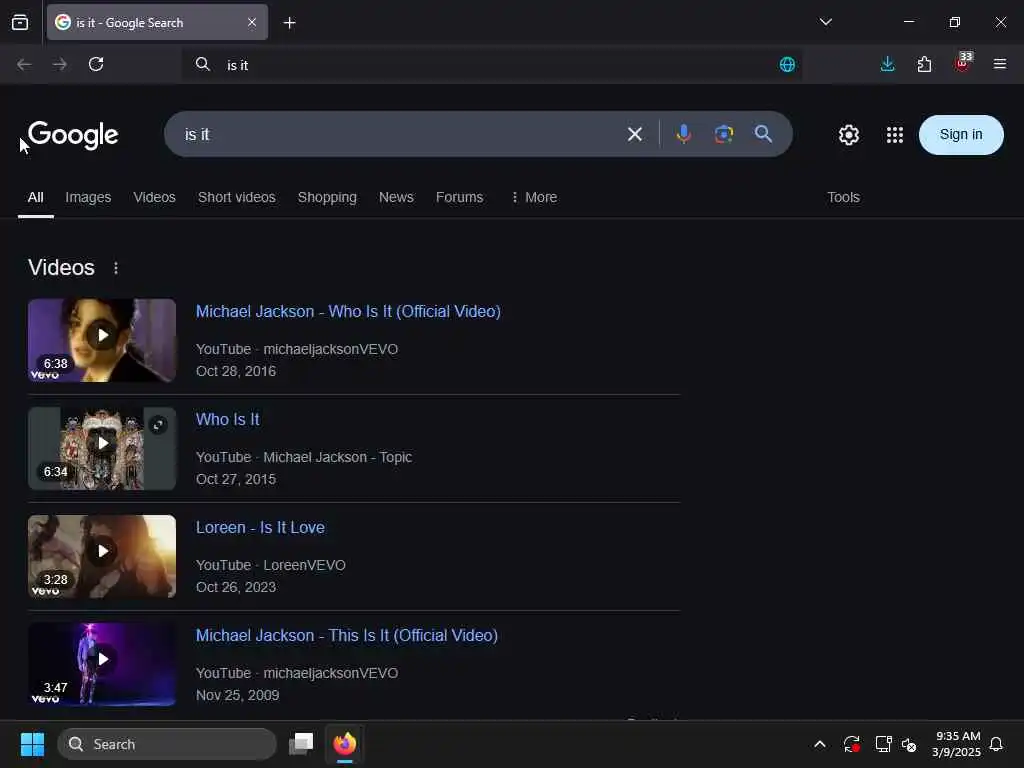Viewport: 1024px width, 768px height.
Task: Close the 'is it - Google Search' tab
Action: click(x=252, y=22)
